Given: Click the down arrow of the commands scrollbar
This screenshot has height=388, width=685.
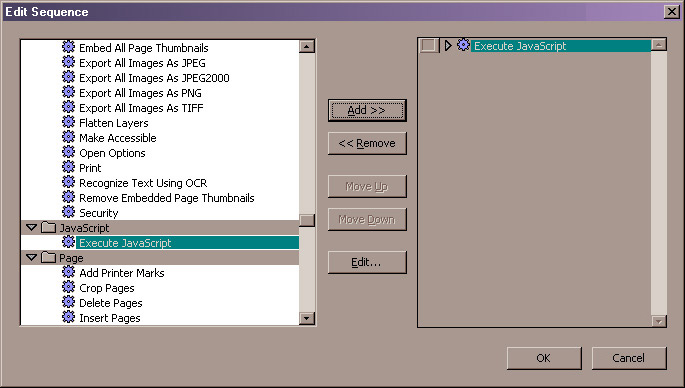Looking at the screenshot, I should coord(307,319).
